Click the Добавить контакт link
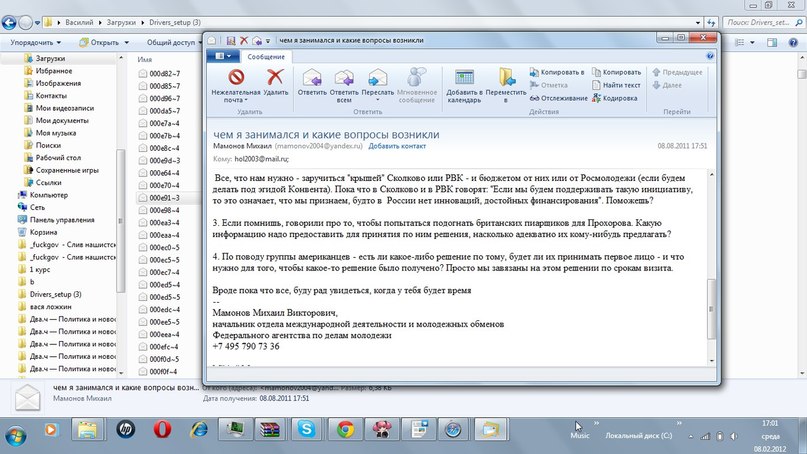The image size is (807, 454). [x=397, y=146]
